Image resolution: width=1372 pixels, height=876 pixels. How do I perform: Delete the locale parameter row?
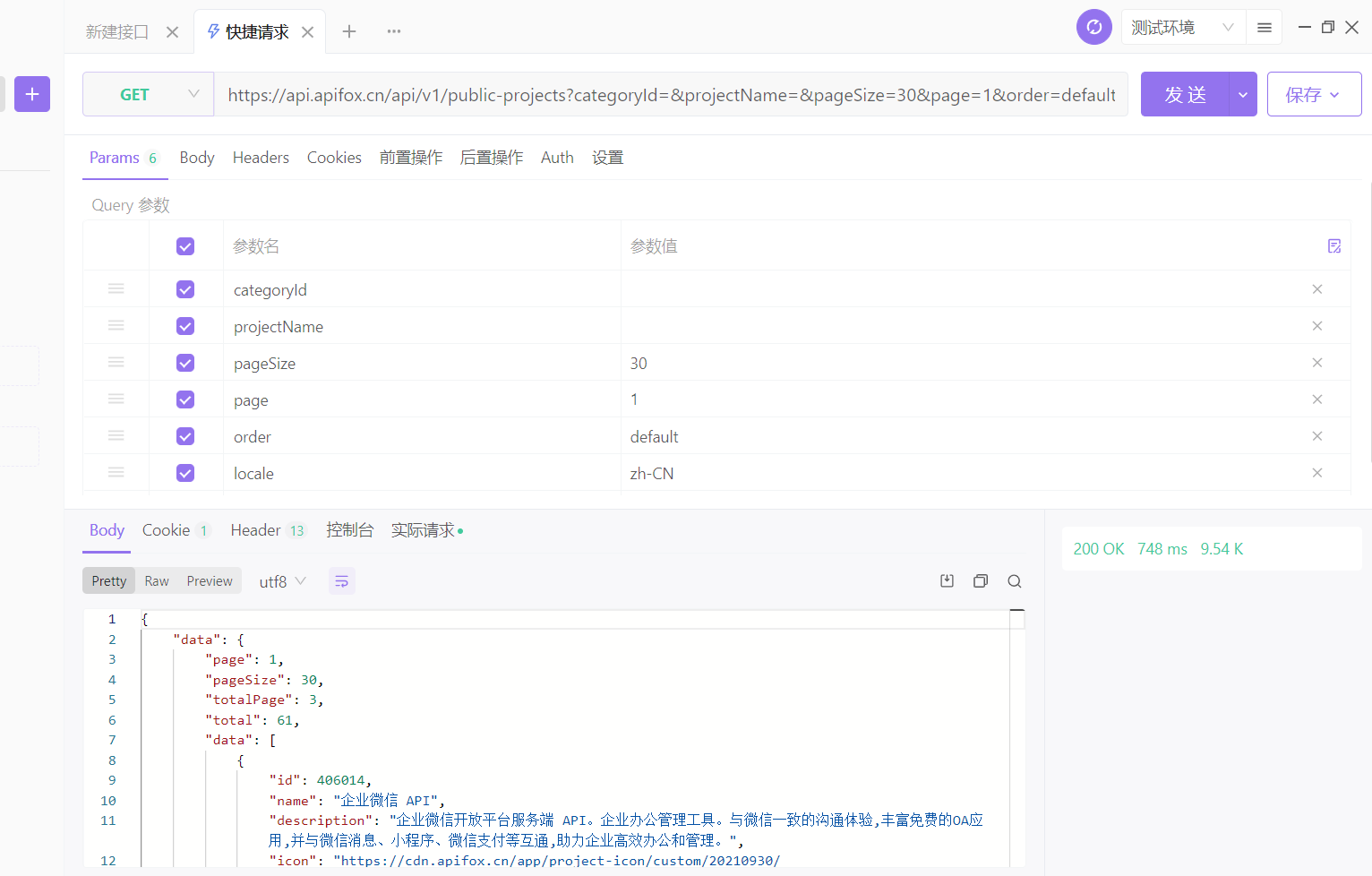coord(1317,473)
